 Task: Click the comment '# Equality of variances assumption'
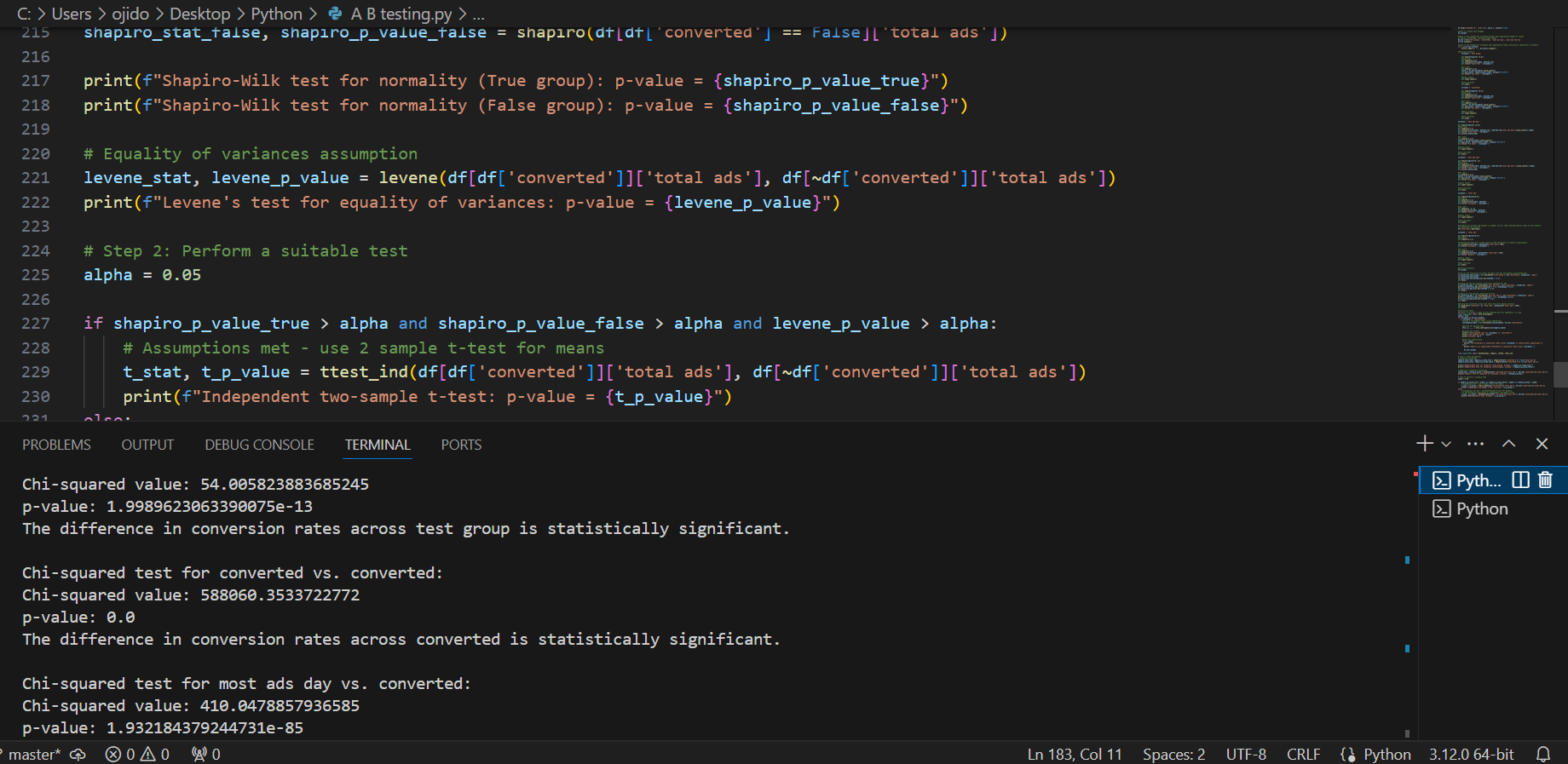251,154
